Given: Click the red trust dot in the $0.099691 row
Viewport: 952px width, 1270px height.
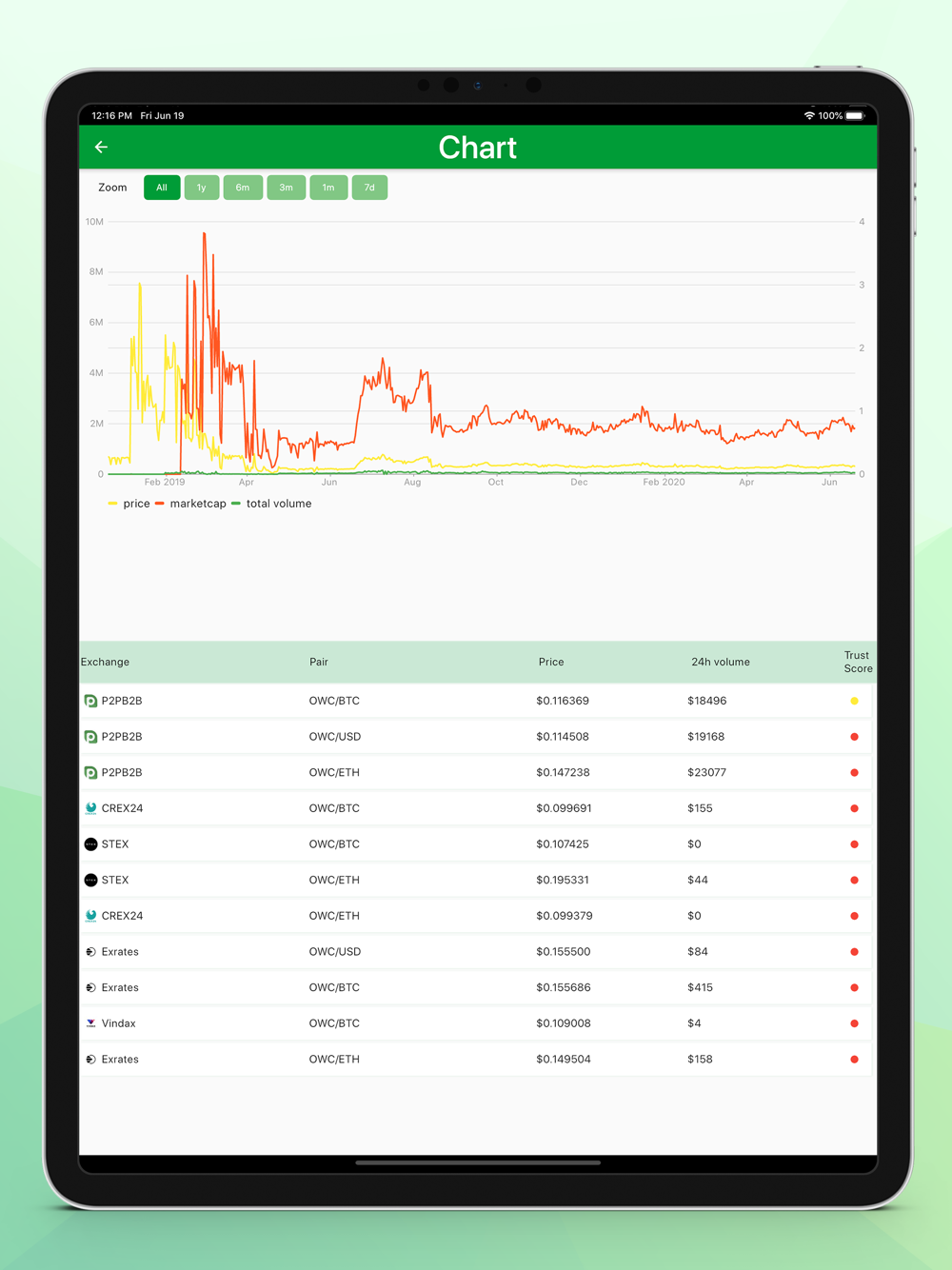Looking at the screenshot, I should click(854, 808).
